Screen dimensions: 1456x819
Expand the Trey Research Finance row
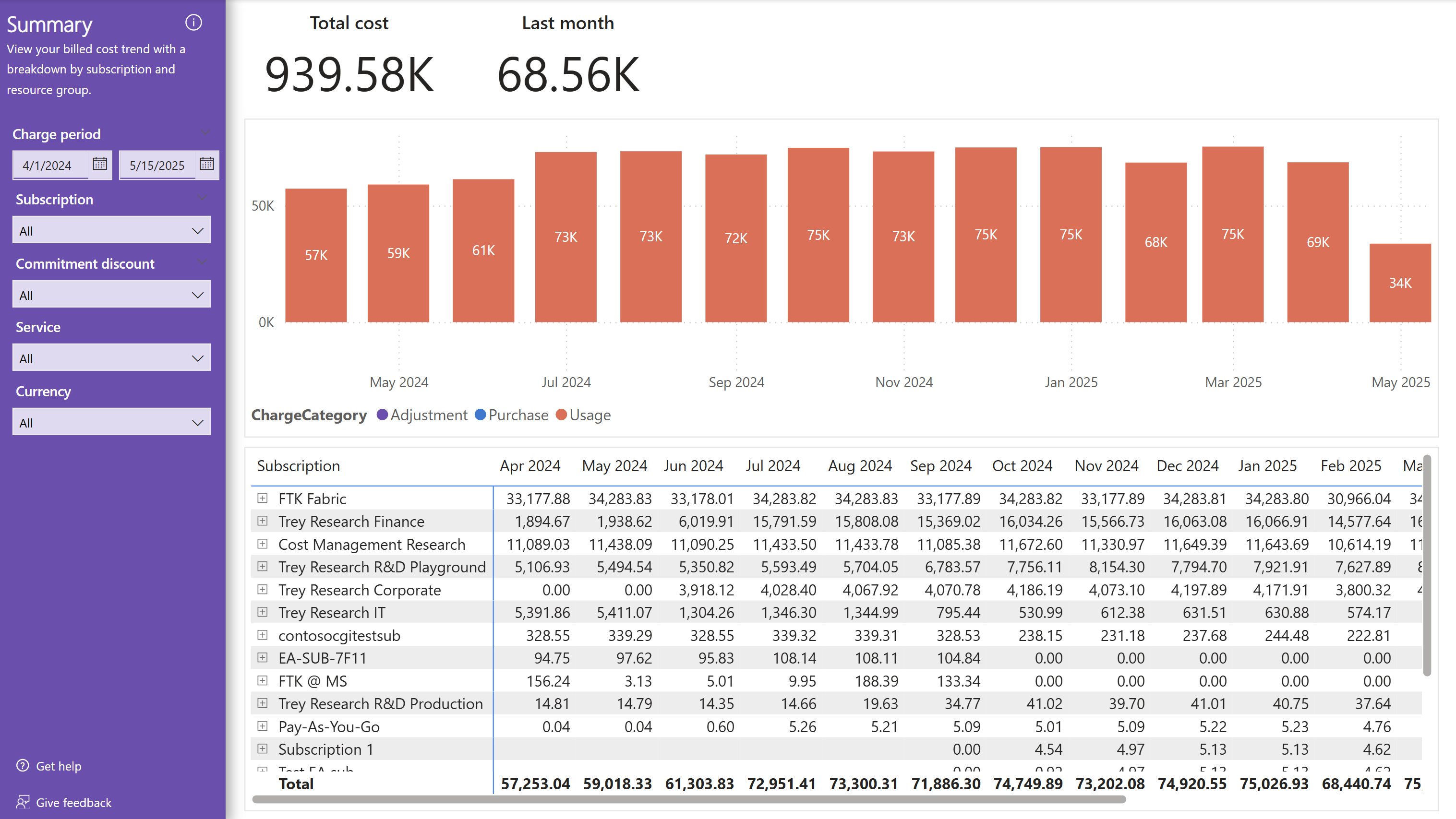click(262, 521)
